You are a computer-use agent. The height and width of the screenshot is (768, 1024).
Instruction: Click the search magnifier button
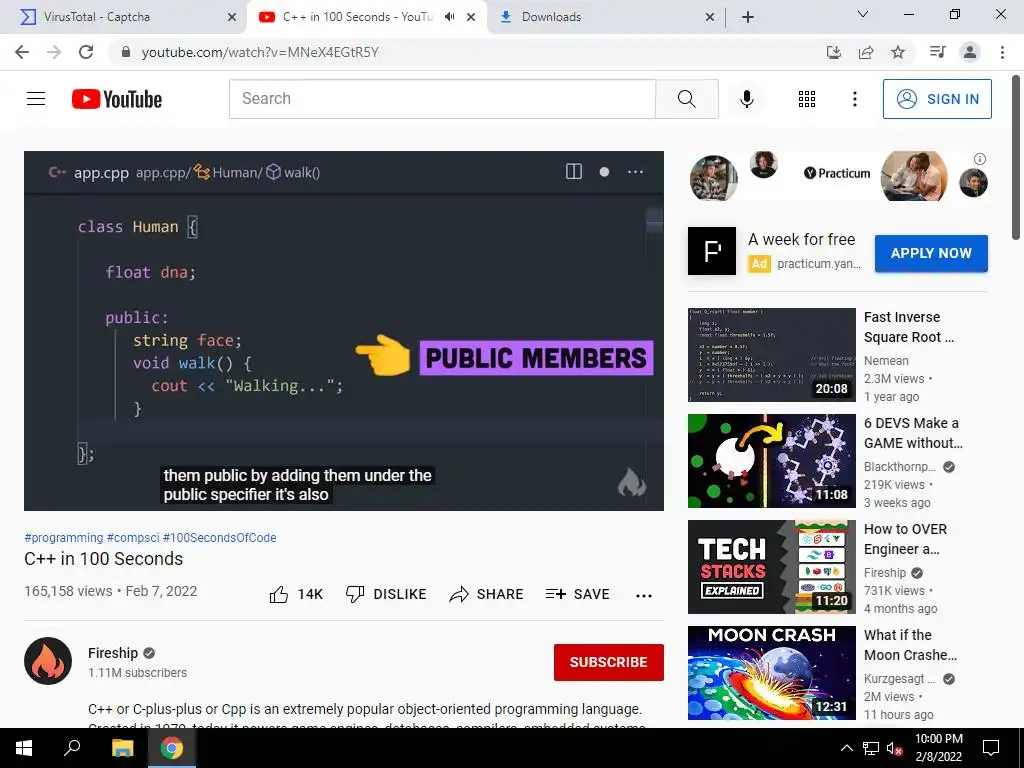point(686,99)
